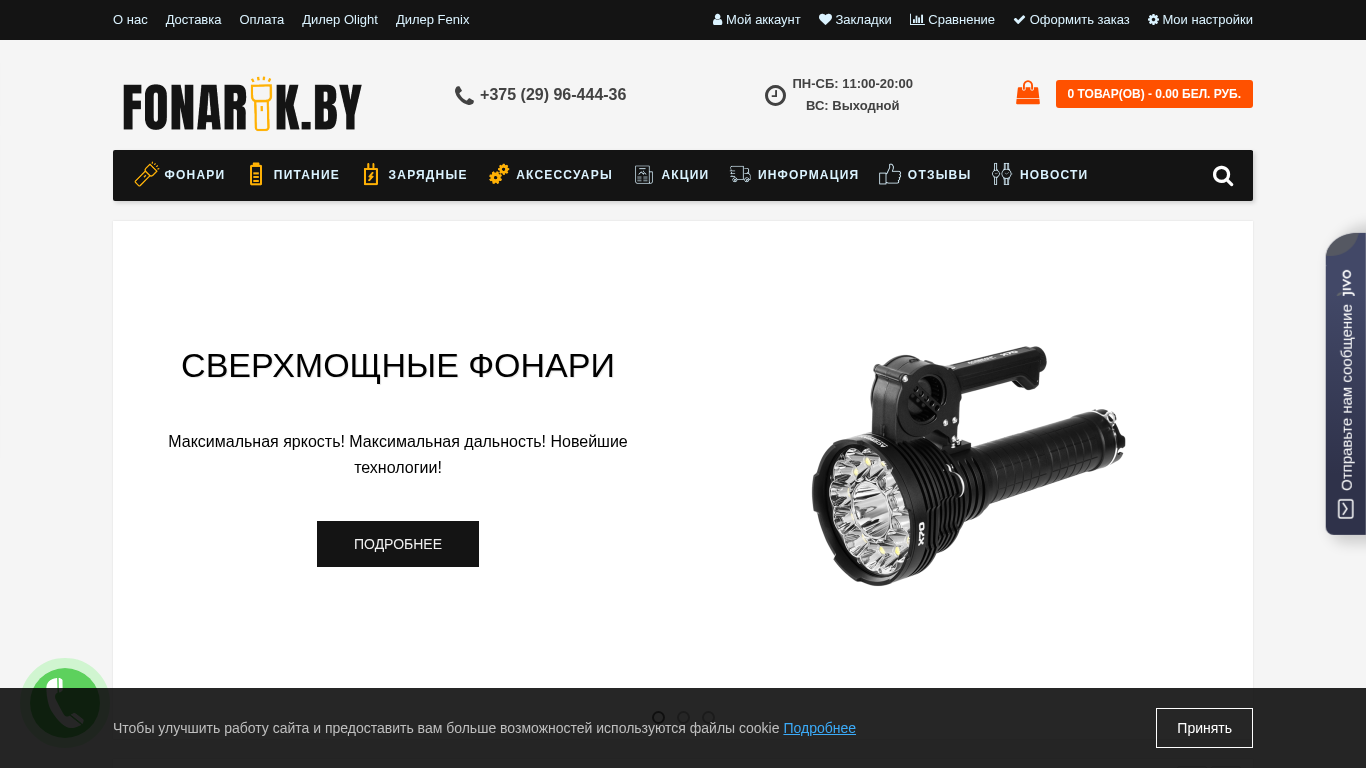Click the orange shopping bag icon

(x=1028, y=93)
